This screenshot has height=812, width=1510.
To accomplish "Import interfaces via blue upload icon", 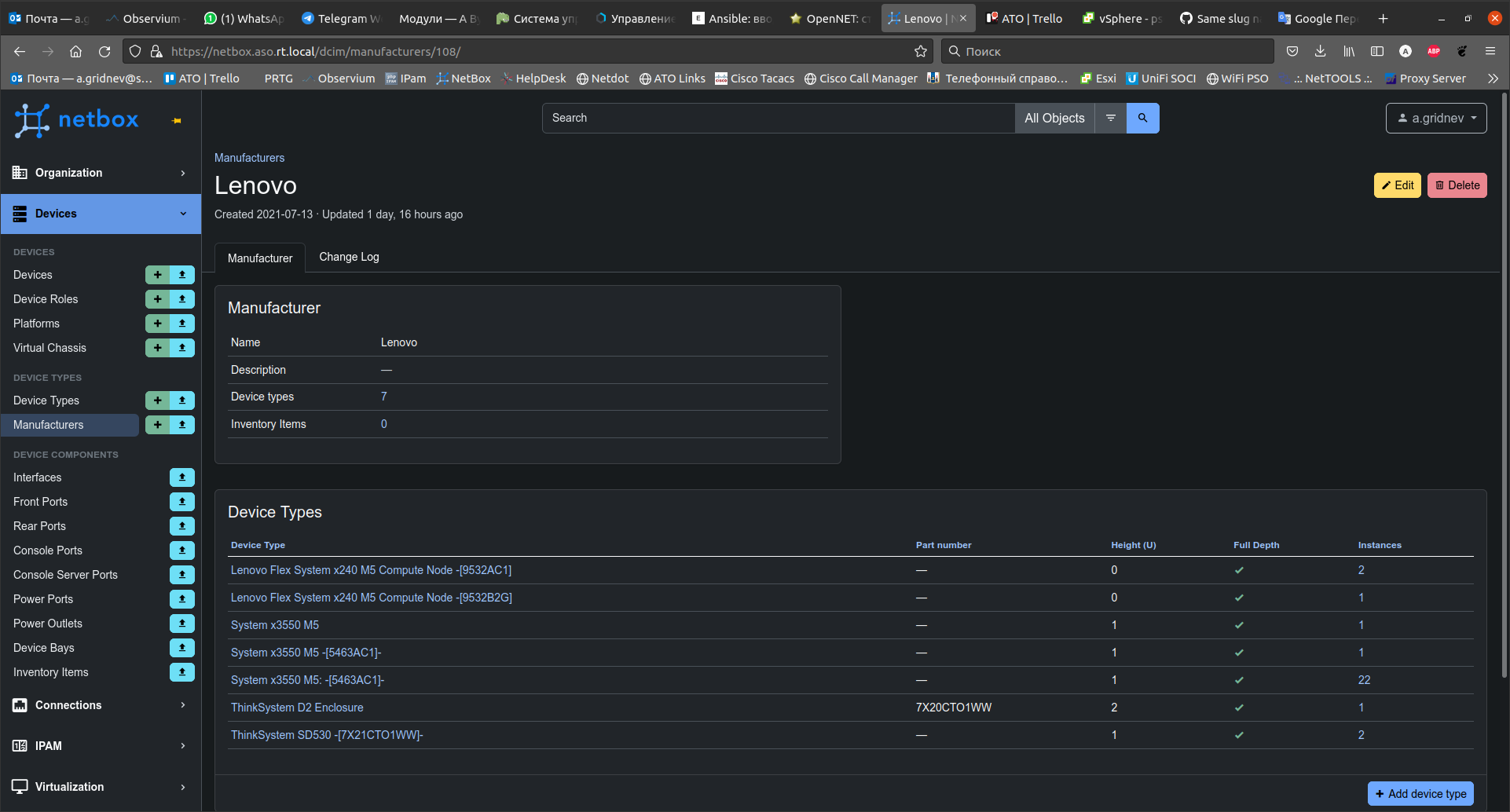I will [181, 477].
